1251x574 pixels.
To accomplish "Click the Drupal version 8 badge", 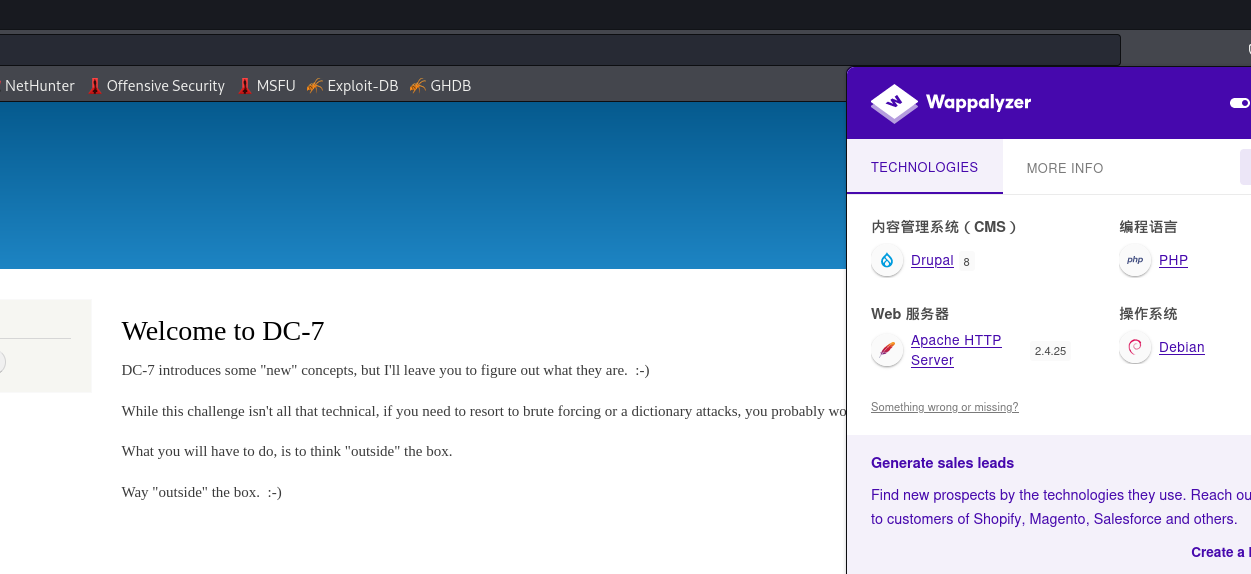I will (966, 262).
